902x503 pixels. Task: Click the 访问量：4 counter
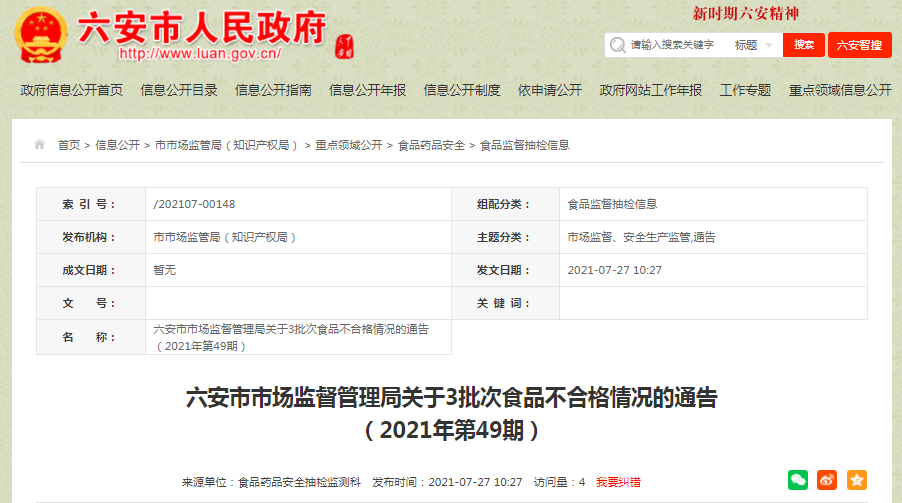pyautogui.click(x=559, y=482)
